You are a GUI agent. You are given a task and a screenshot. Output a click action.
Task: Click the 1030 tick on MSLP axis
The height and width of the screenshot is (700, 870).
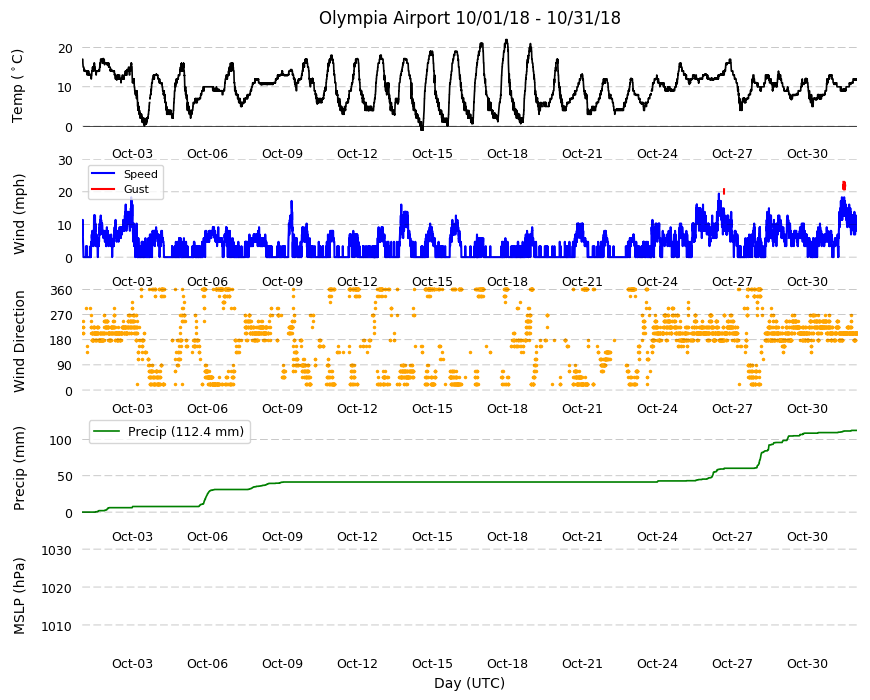coord(57,551)
